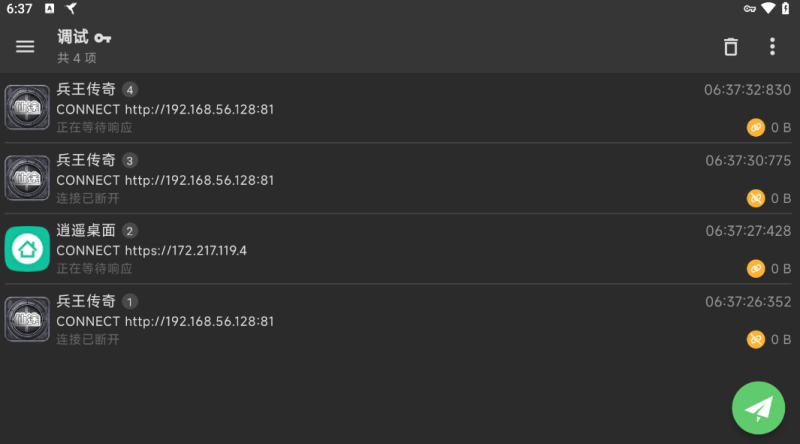
Task: Open the hamburger navigation menu
Action: pos(24,46)
